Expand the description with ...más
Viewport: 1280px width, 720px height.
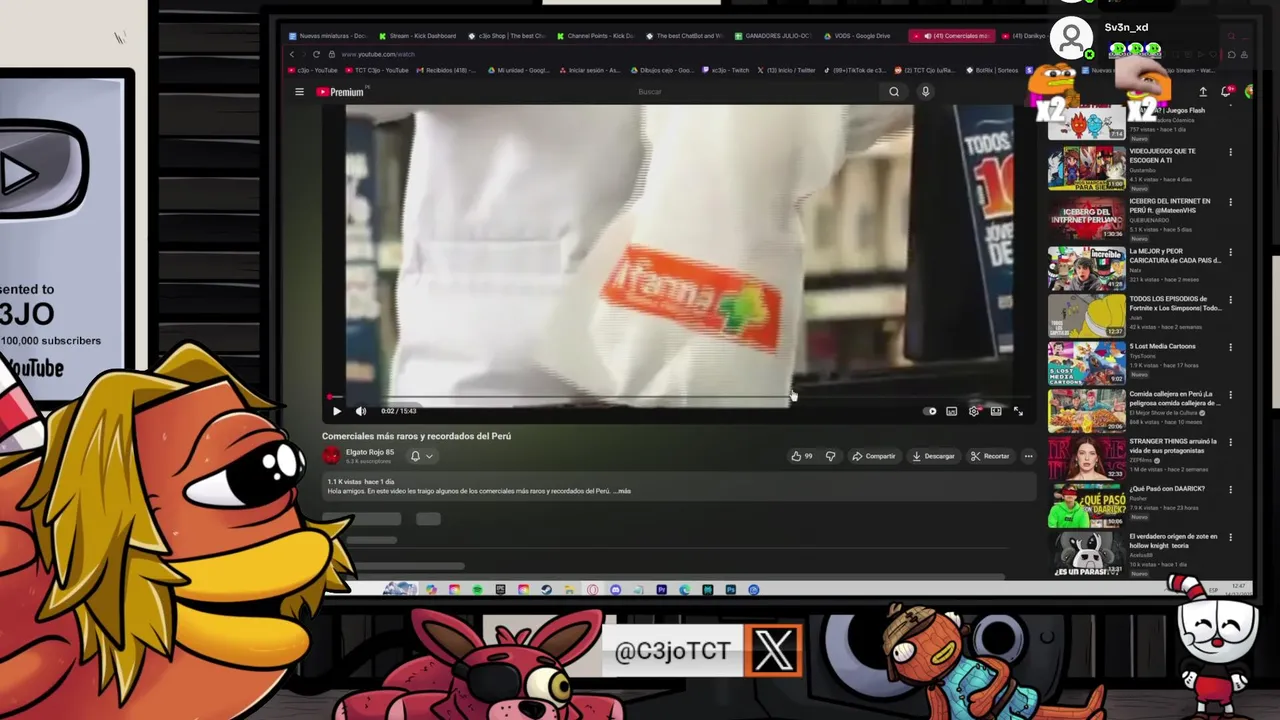622,491
